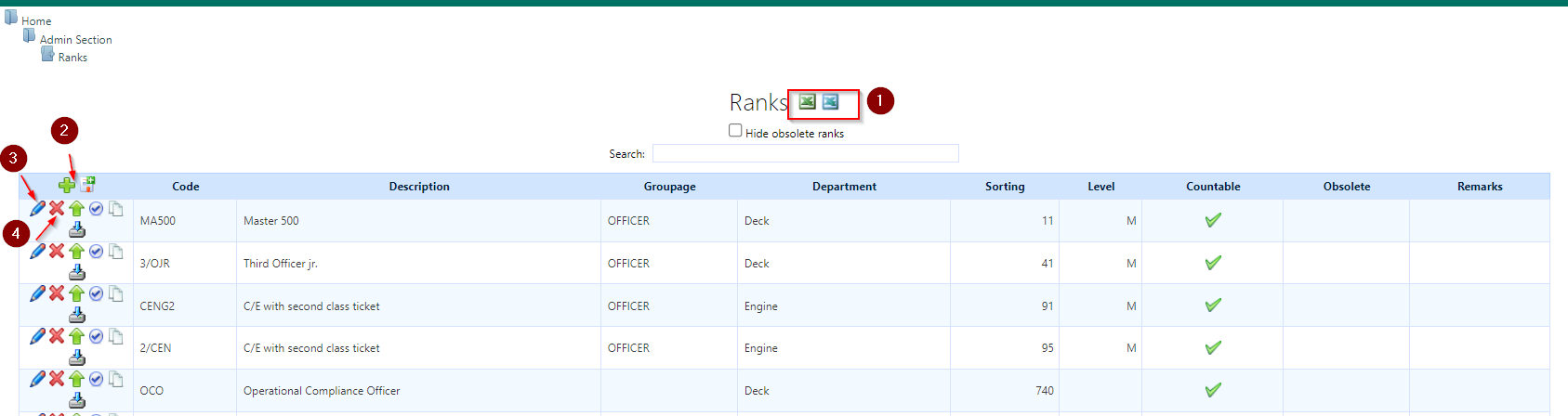Click the blue download arrow icon for MA500

coord(77,229)
